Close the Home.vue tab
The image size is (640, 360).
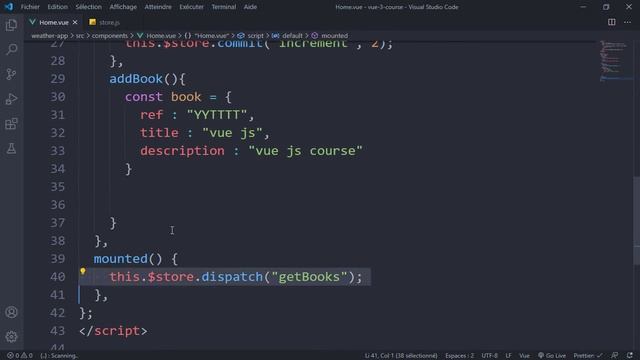(x=75, y=22)
